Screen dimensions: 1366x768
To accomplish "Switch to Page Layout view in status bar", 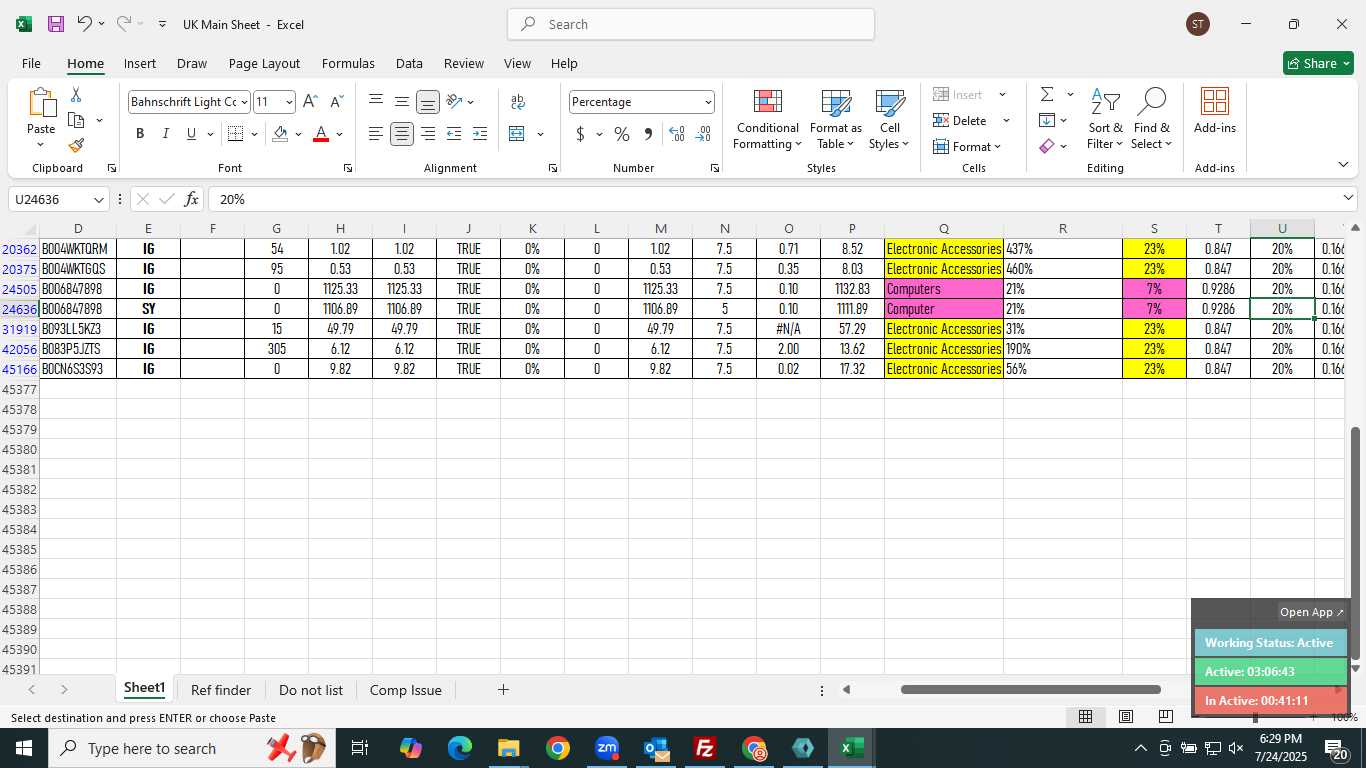I will 1125,716.
